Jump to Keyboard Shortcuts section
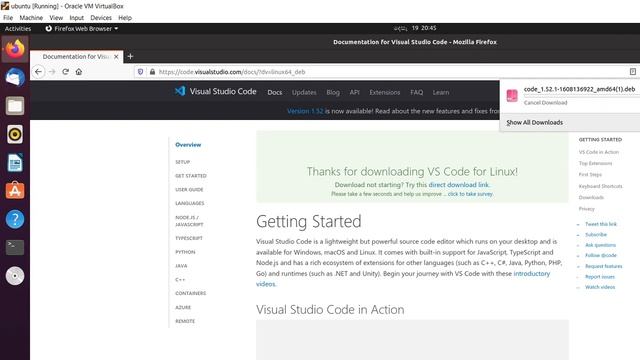The image size is (640, 360). (x=600, y=186)
